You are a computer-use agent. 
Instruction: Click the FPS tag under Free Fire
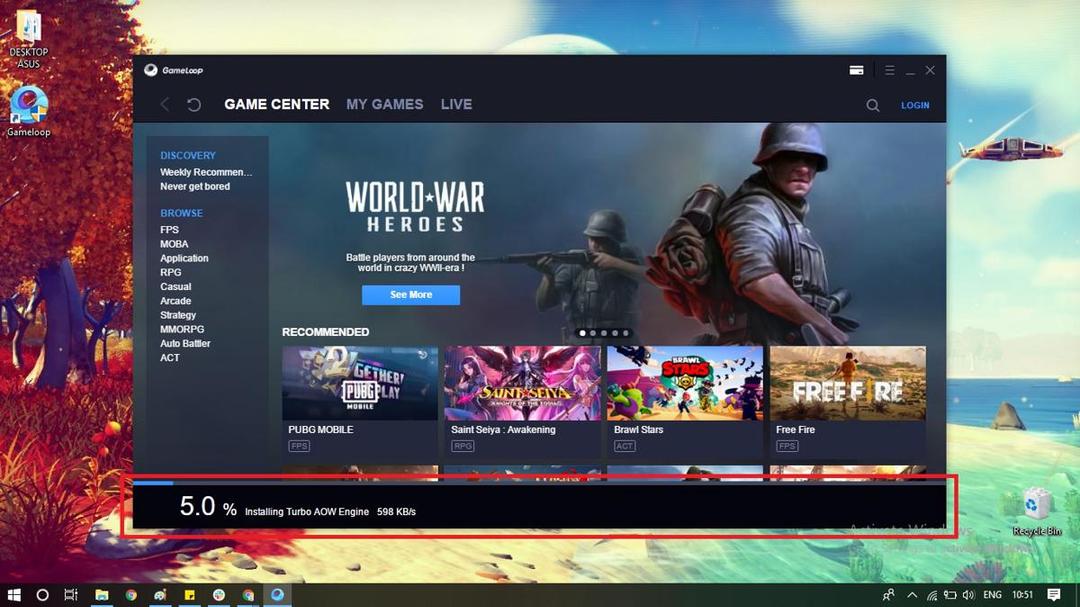pyautogui.click(x=787, y=446)
